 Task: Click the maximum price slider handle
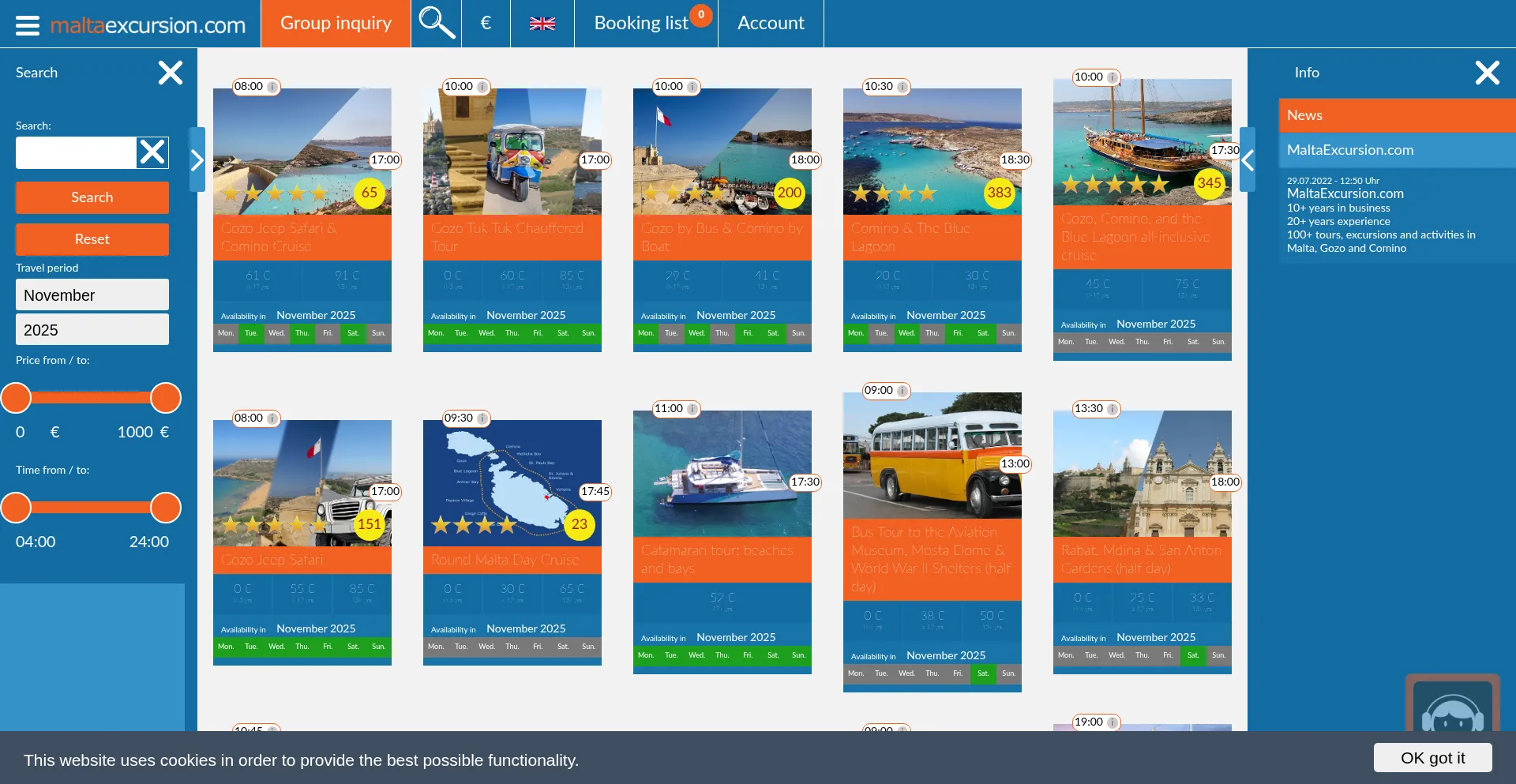[x=166, y=399]
